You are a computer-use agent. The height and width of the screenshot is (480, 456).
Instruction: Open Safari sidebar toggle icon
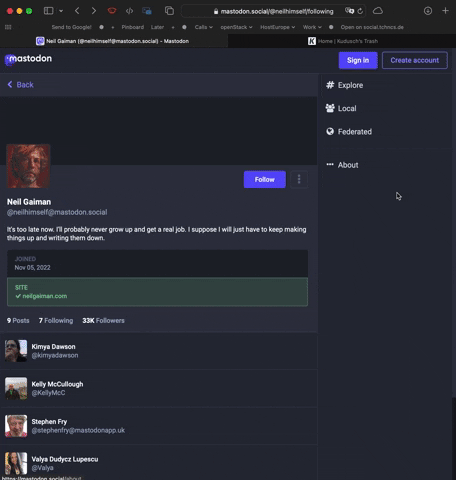coord(48,11)
